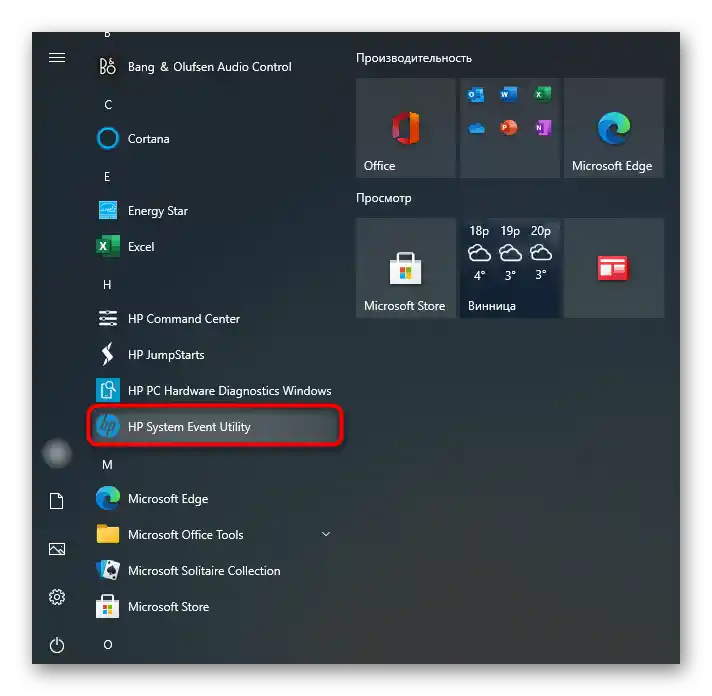Click OneNote icon in Office tile group
Screen dimensions: 712x696
(x=543, y=128)
